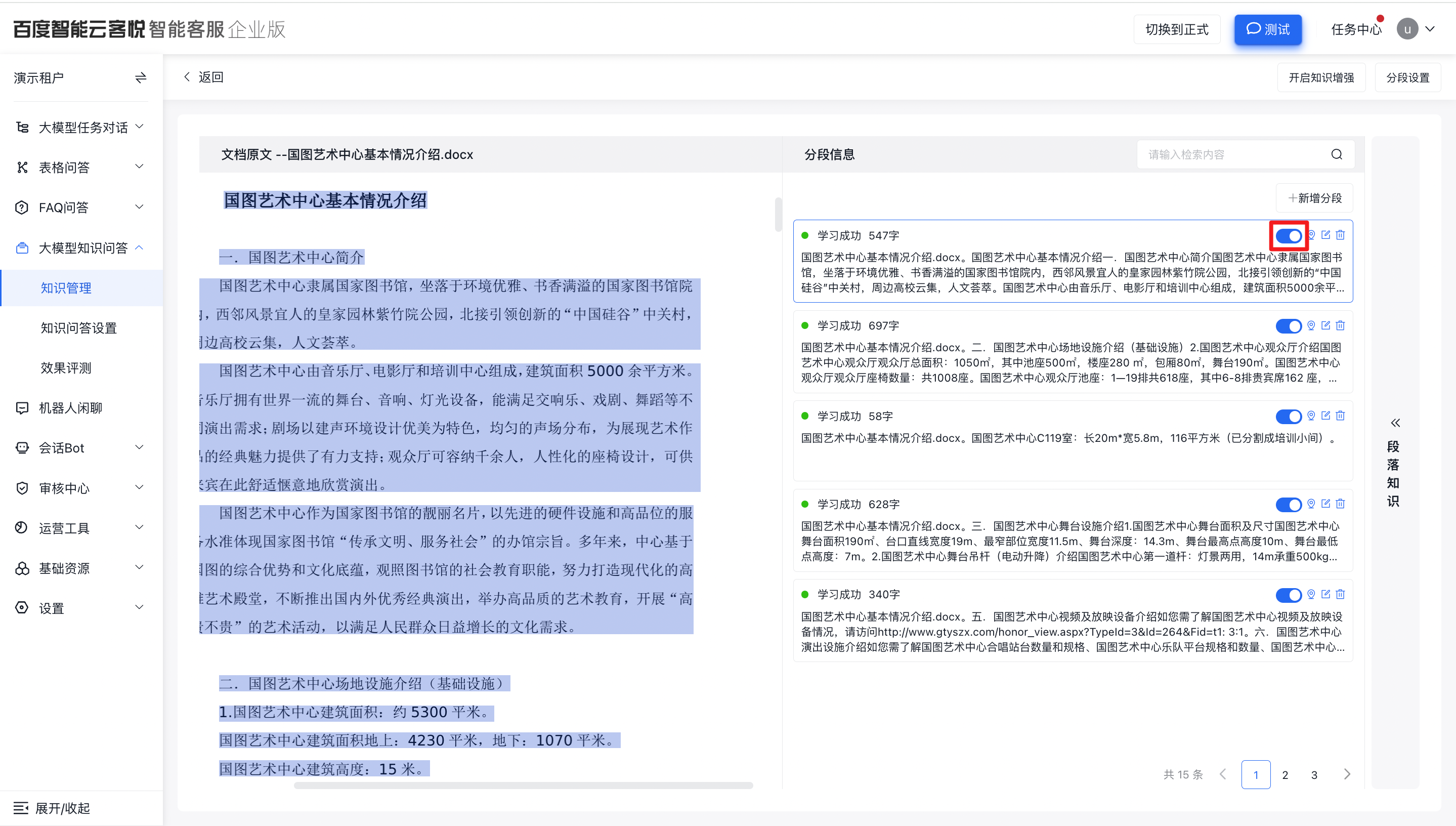
Task: Click the 340字 segment card text
Action: click(x=1073, y=632)
